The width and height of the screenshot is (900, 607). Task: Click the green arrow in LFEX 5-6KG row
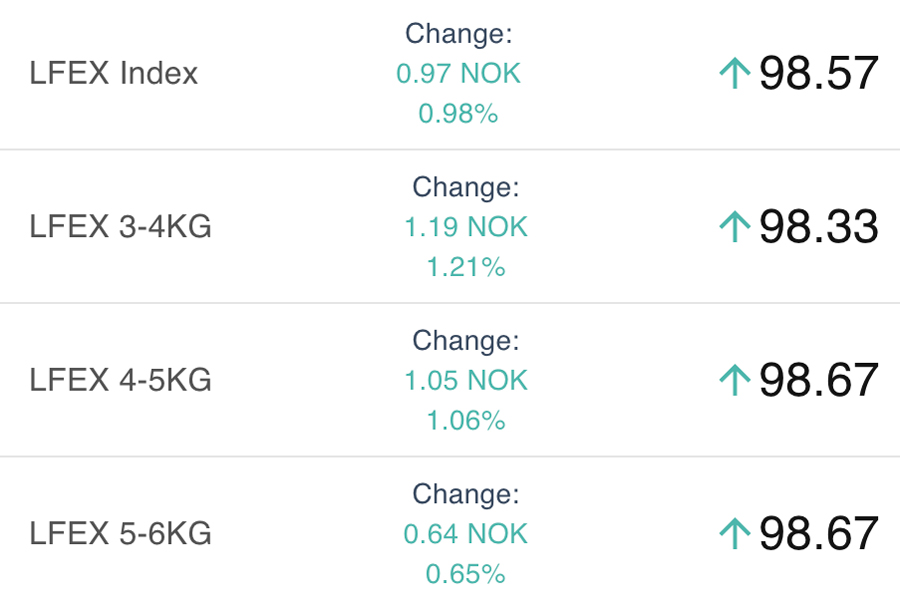click(x=734, y=534)
